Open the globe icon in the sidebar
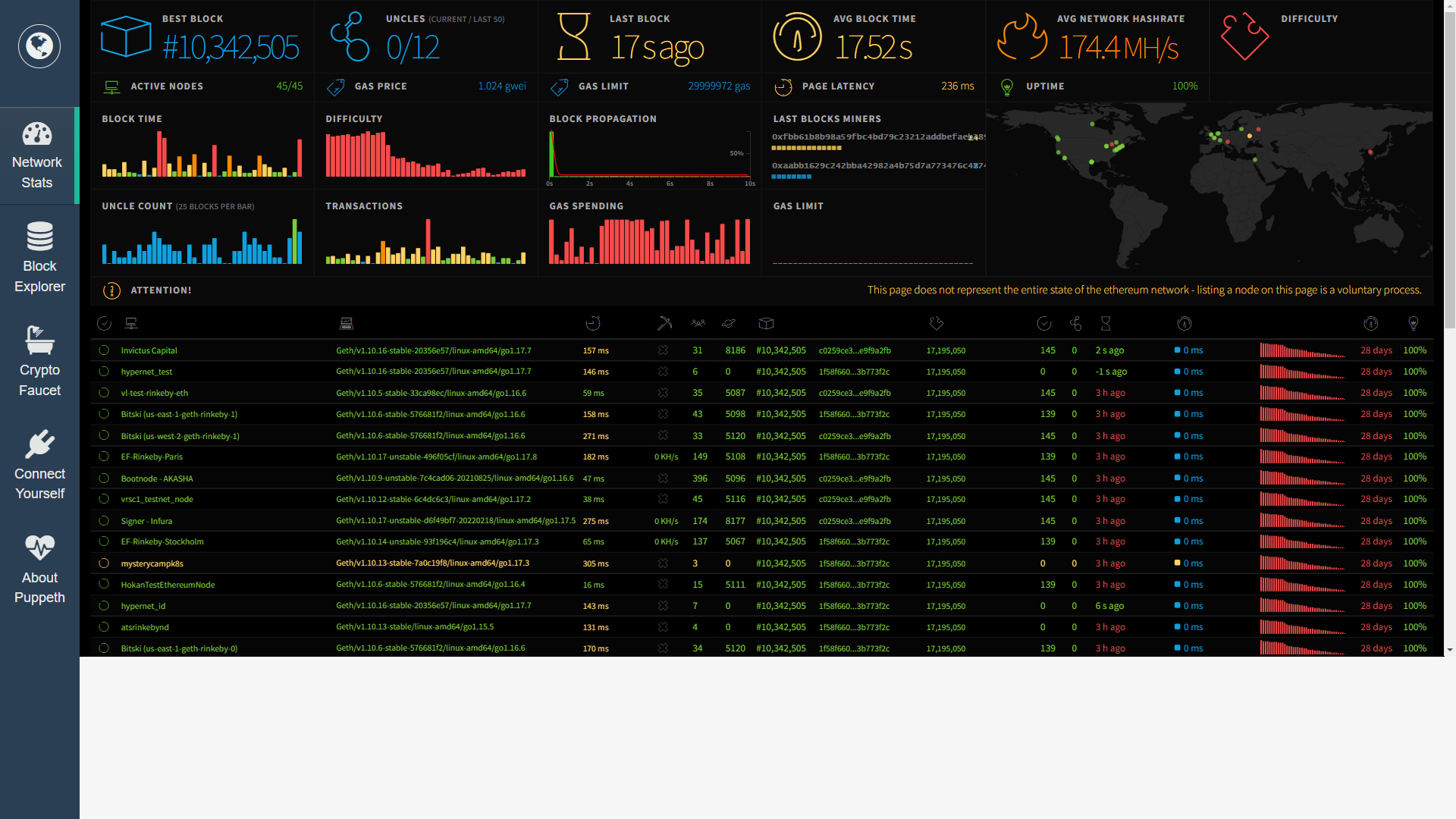 click(39, 46)
